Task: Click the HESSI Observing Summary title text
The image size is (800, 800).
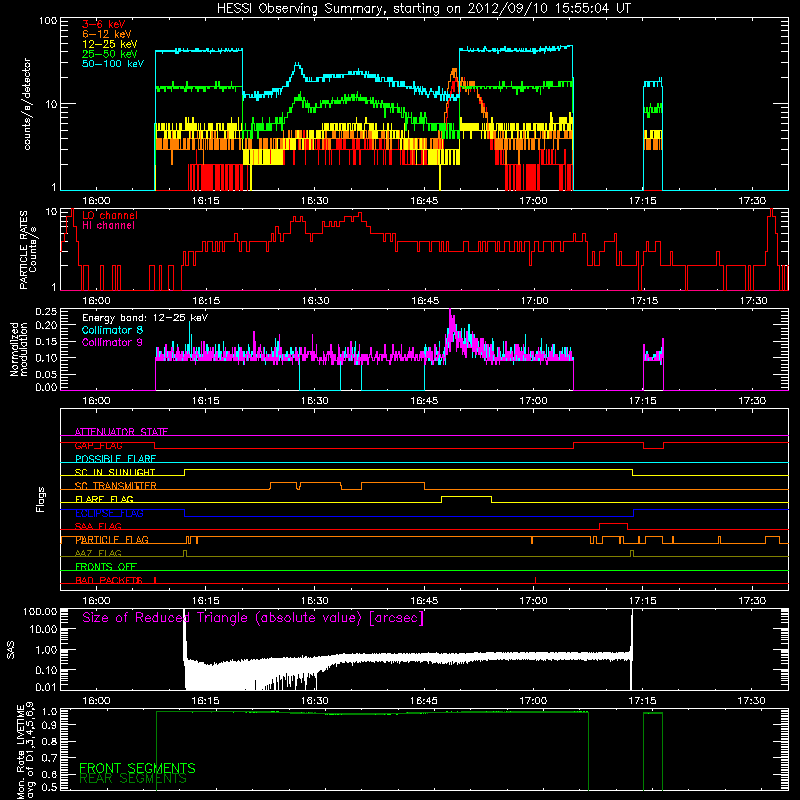Action: [423, 9]
